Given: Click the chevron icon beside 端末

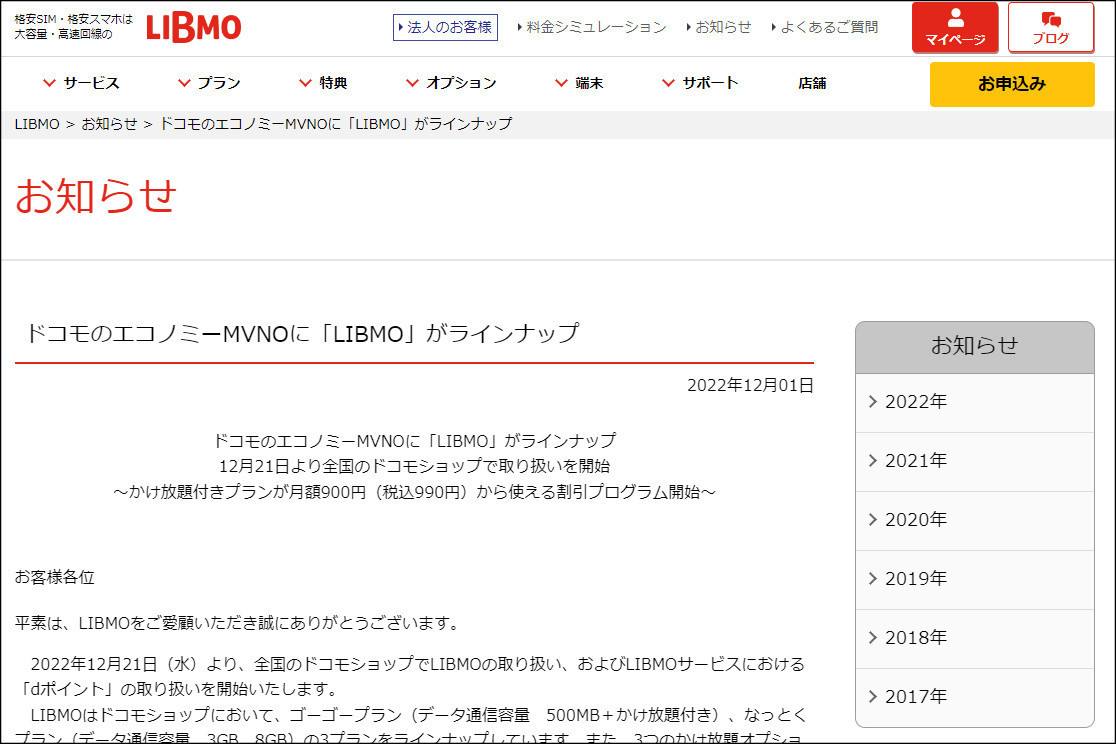Looking at the screenshot, I should 562,84.
